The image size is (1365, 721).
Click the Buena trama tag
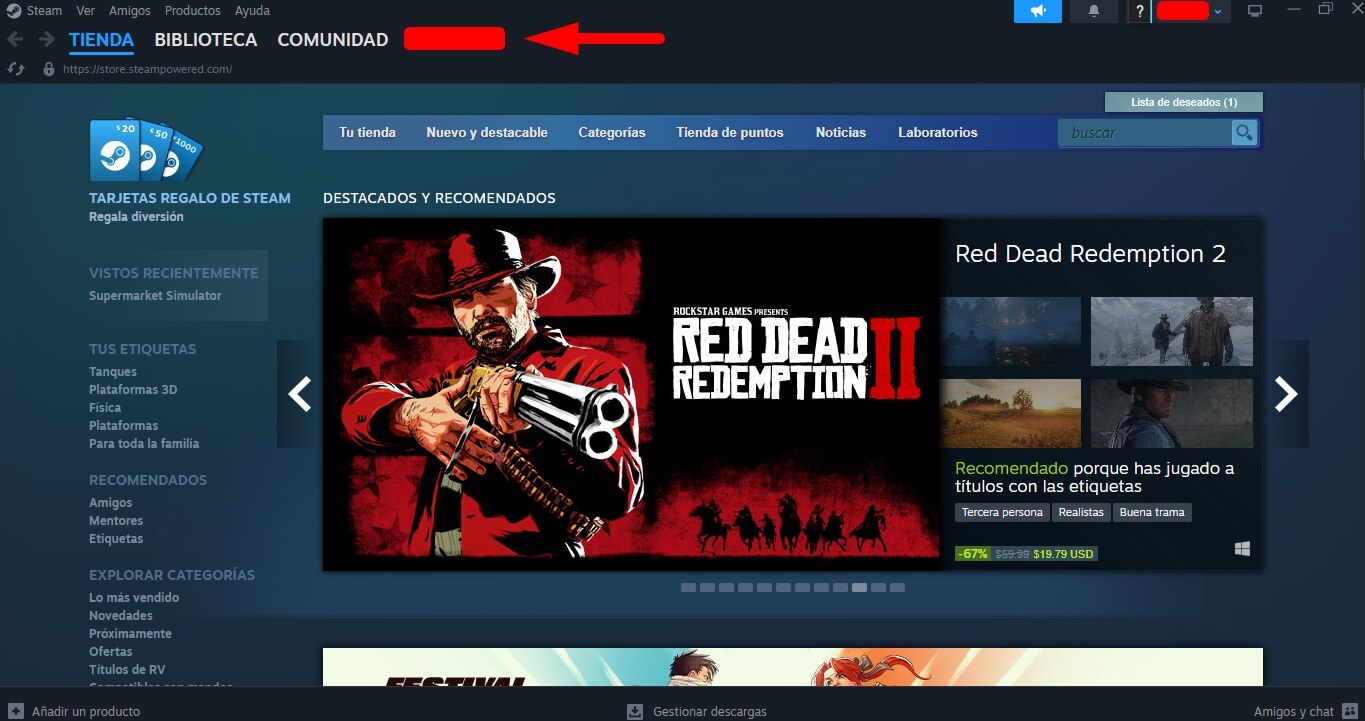pos(1152,512)
